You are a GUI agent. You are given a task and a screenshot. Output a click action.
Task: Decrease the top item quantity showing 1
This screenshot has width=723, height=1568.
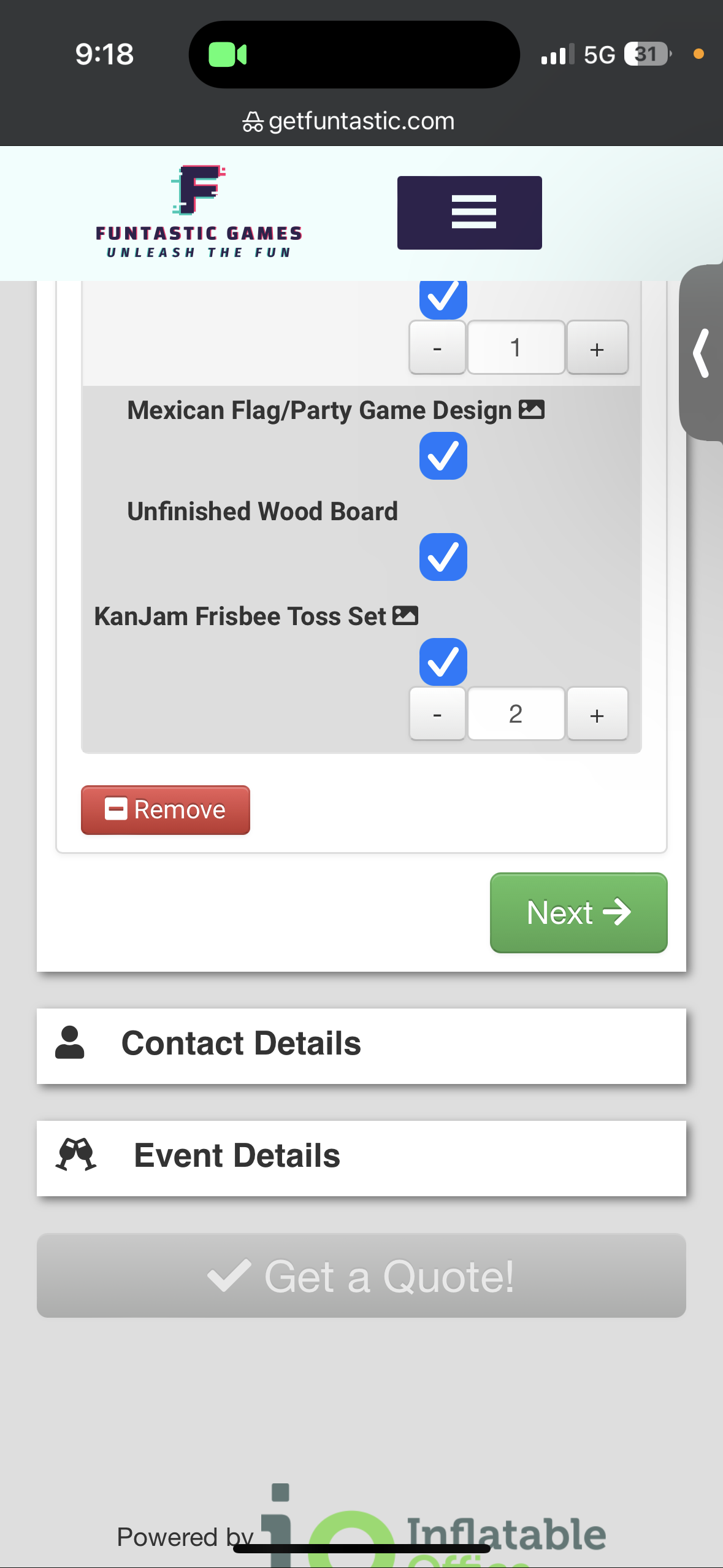tap(437, 348)
